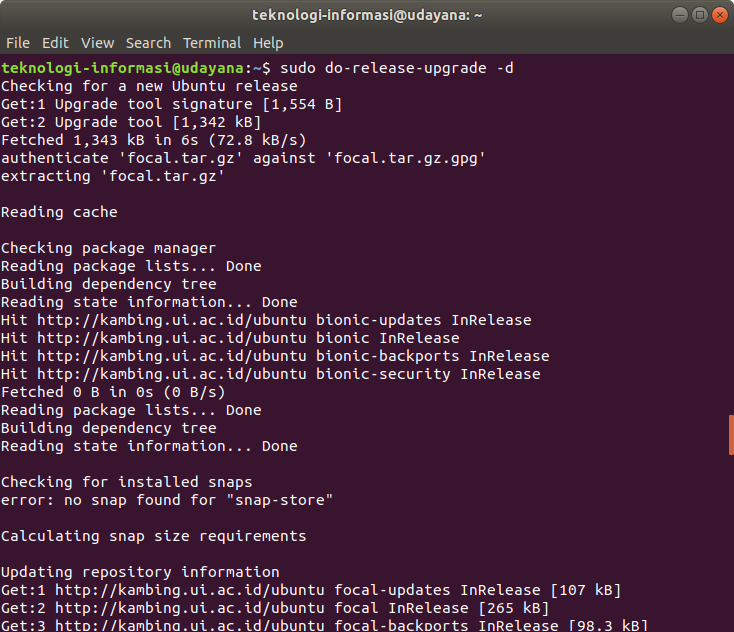
Task: Open the View menu
Action: (97, 43)
